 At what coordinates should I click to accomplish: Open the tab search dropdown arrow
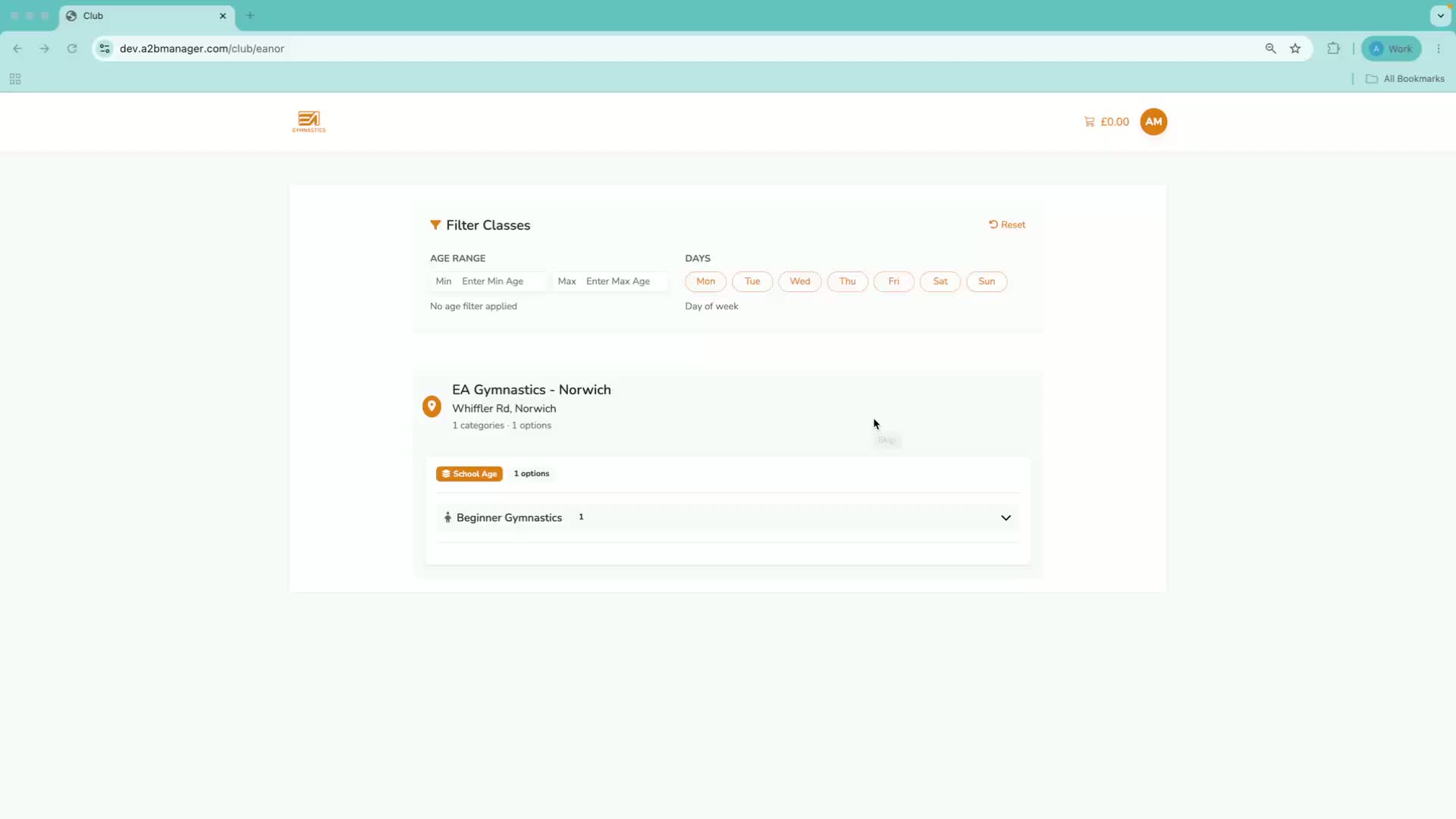point(1441,16)
